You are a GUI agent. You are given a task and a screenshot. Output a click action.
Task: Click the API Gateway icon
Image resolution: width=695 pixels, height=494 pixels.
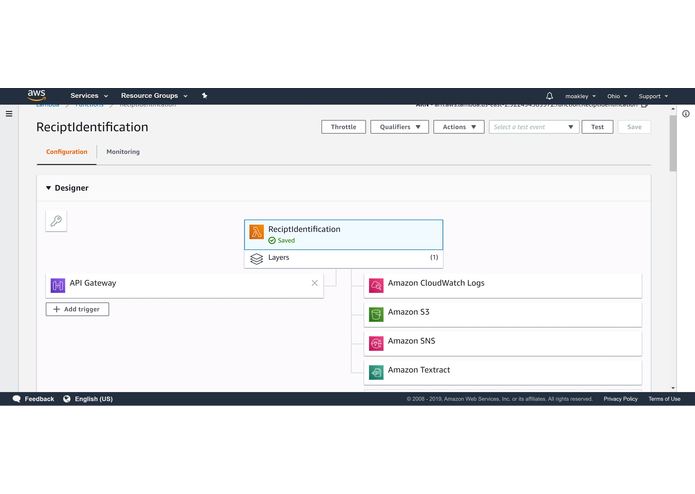(58, 285)
